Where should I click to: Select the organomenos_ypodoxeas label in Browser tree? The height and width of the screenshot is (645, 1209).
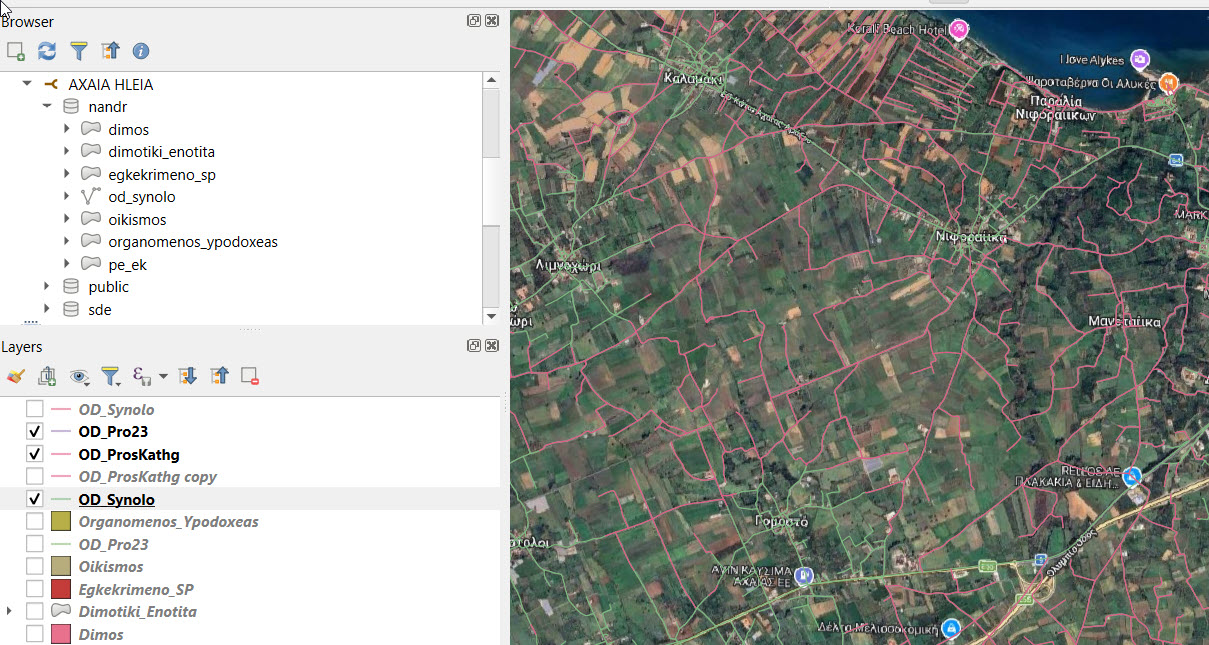click(193, 242)
